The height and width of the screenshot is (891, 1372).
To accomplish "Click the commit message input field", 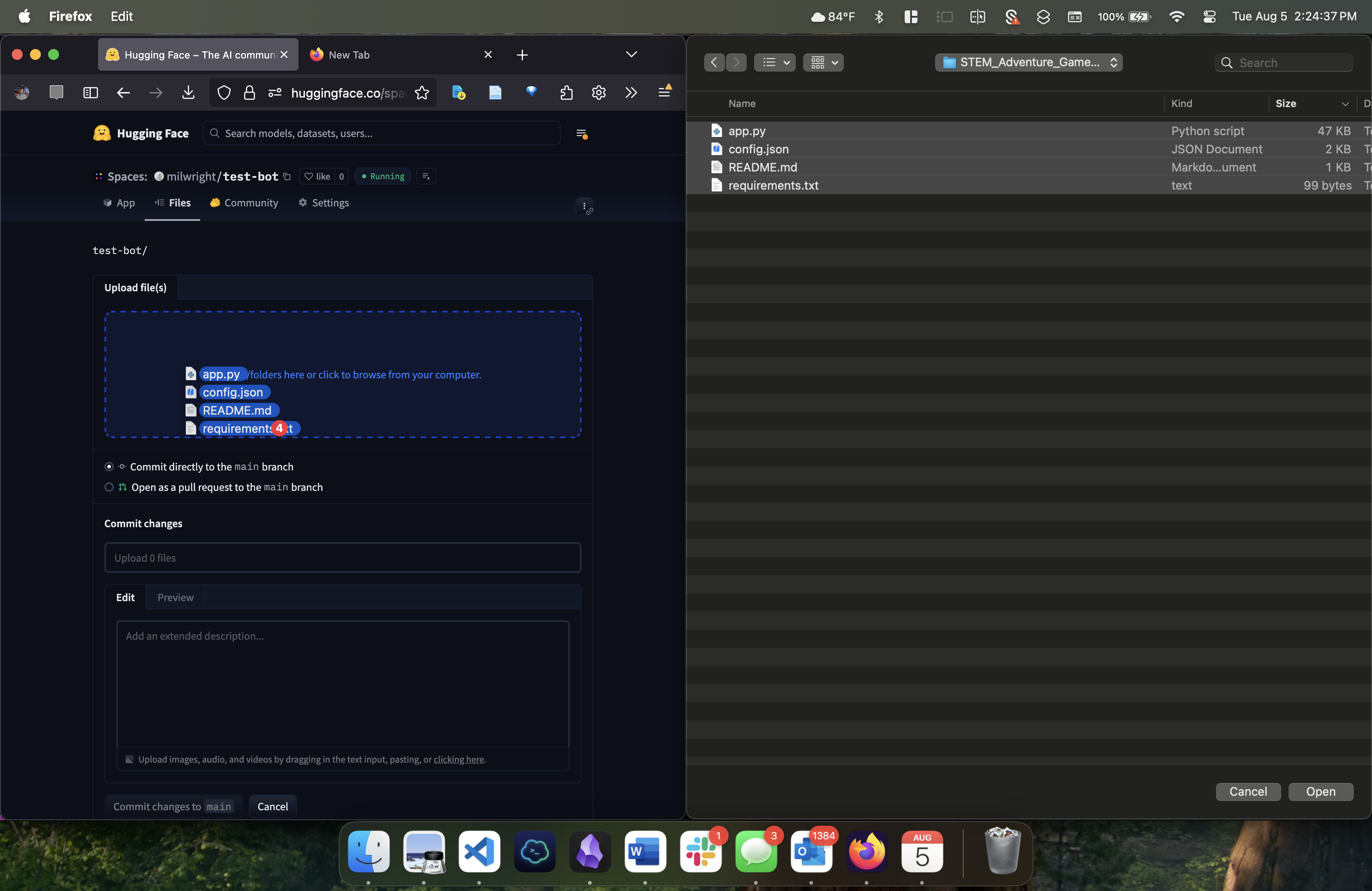I will point(343,558).
